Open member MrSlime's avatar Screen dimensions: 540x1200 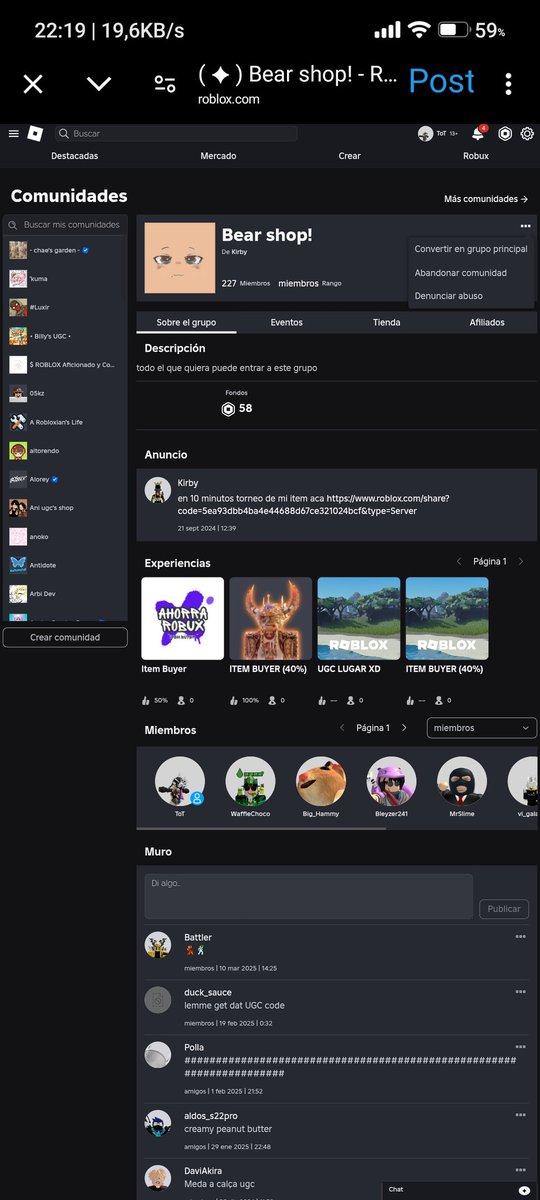click(463, 782)
